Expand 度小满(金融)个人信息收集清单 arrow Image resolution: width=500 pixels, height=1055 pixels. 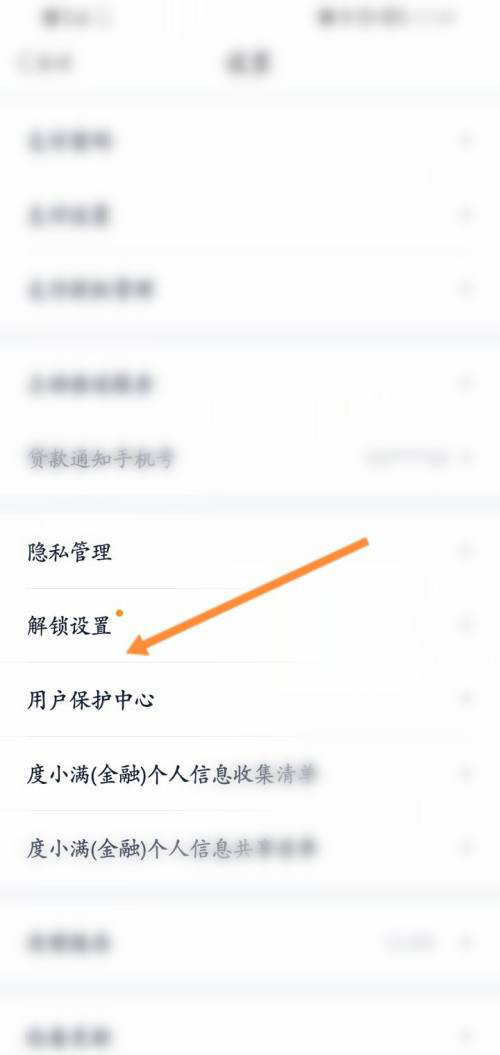466,774
